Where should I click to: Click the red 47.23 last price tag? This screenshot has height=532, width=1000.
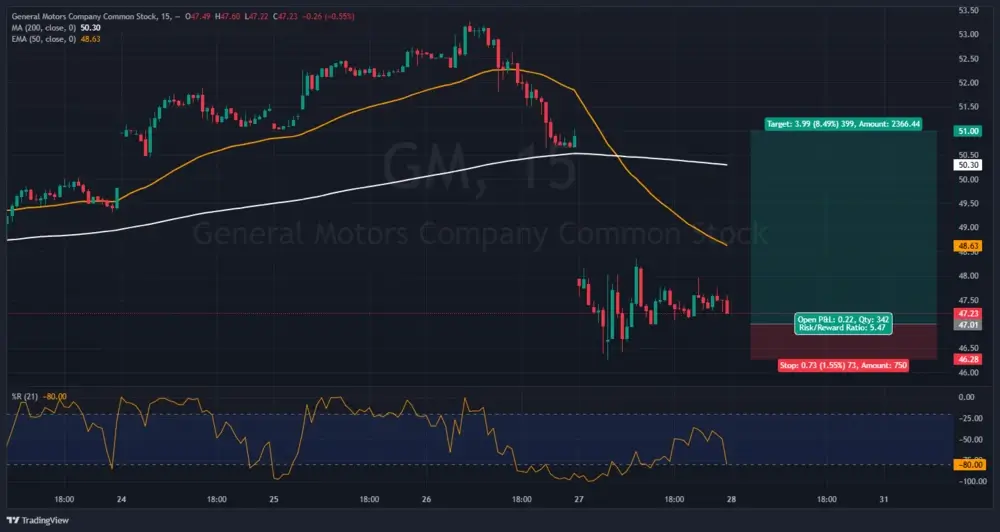pyautogui.click(x=968, y=314)
